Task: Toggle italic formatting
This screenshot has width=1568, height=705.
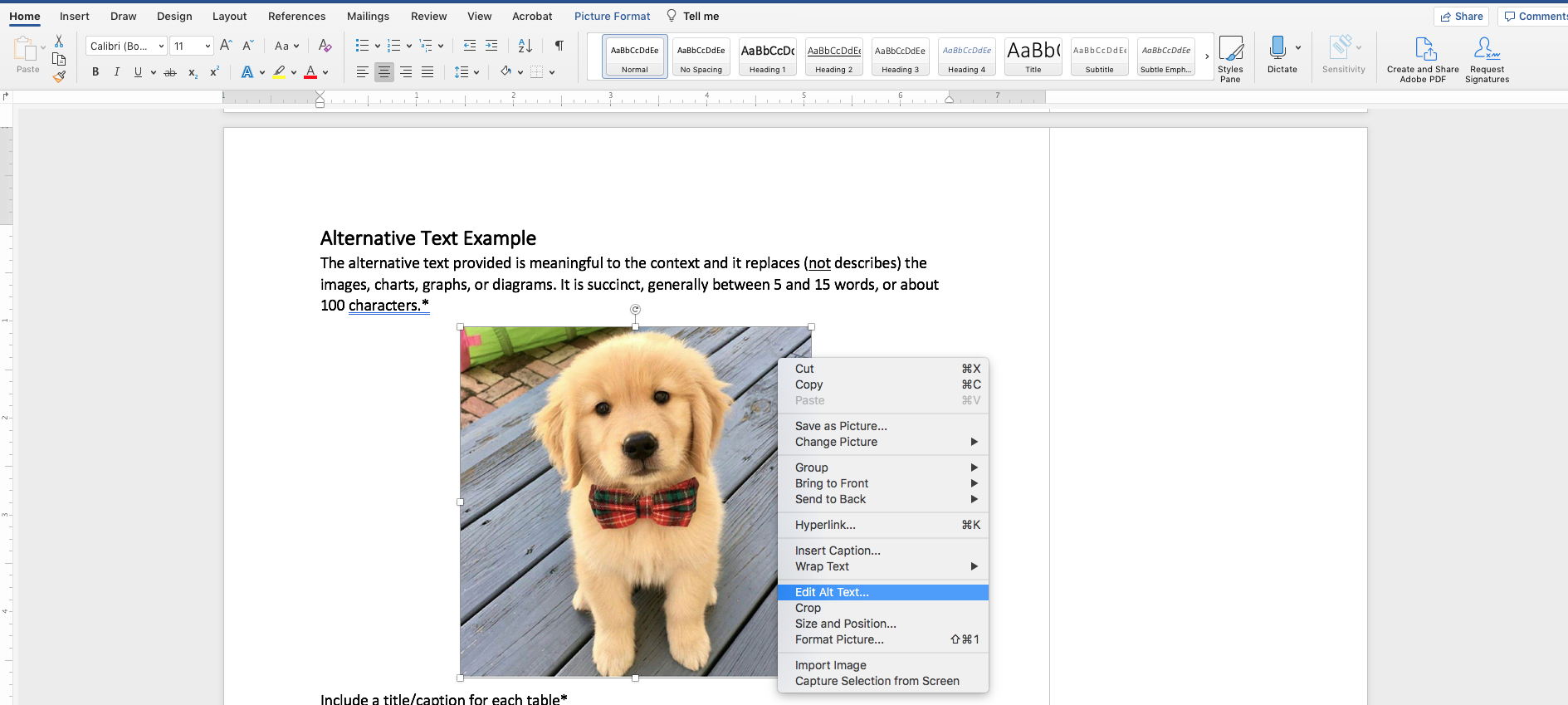Action: click(x=116, y=72)
